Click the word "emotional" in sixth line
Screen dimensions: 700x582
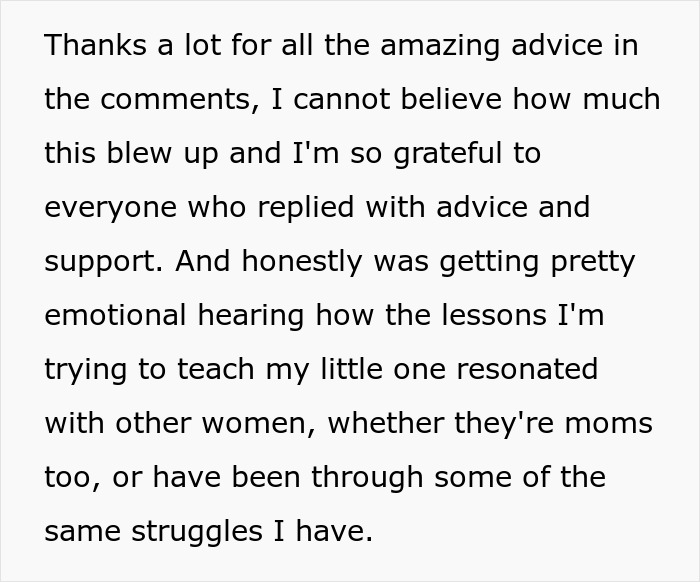(x=115, y=315)
